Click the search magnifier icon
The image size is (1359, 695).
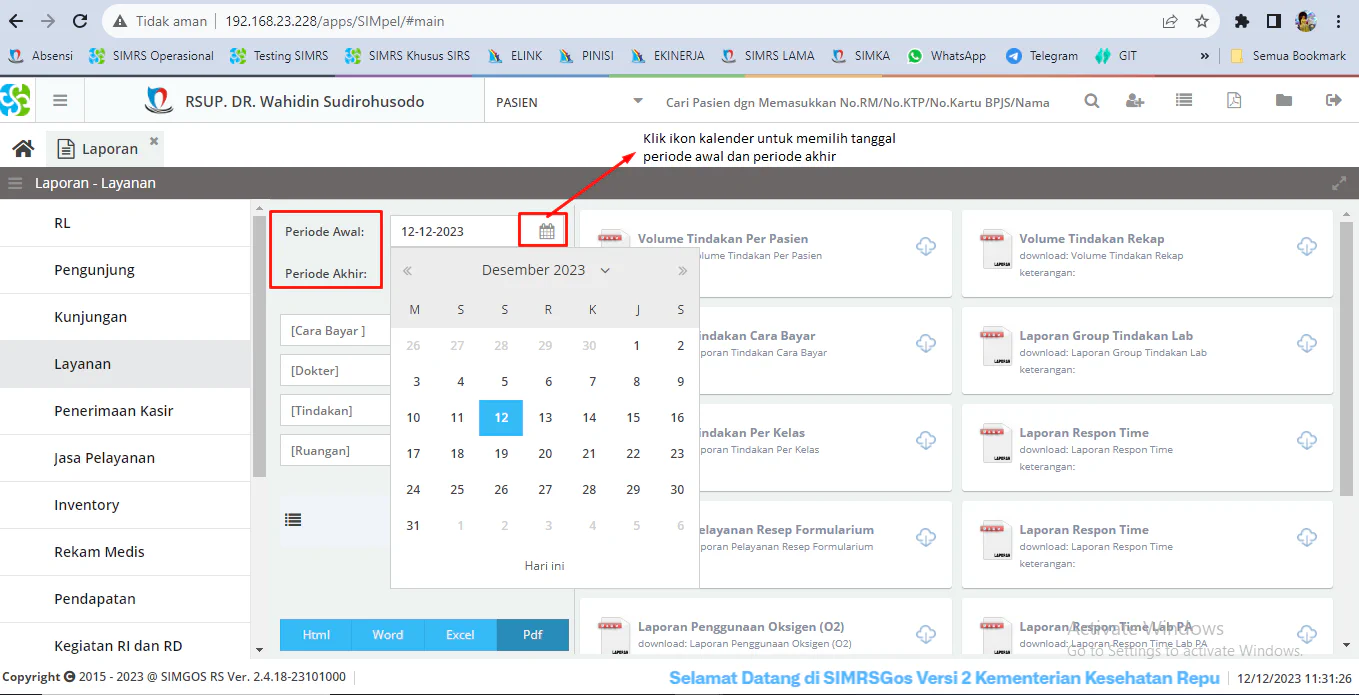coord(1092,101)
